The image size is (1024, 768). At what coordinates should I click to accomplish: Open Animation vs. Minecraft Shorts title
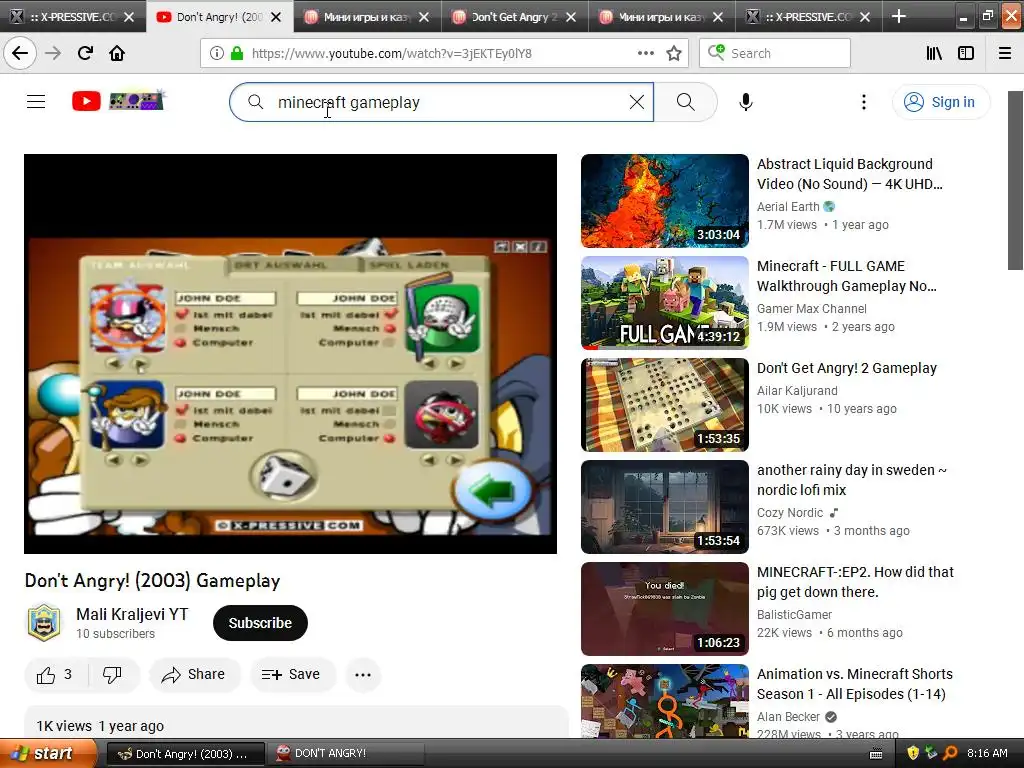[x=854, y=684]
